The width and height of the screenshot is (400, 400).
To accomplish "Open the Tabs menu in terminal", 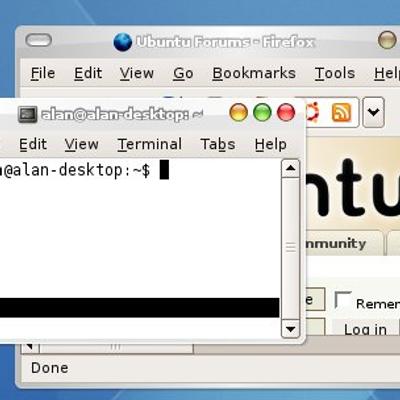I will tap(218, 145).
